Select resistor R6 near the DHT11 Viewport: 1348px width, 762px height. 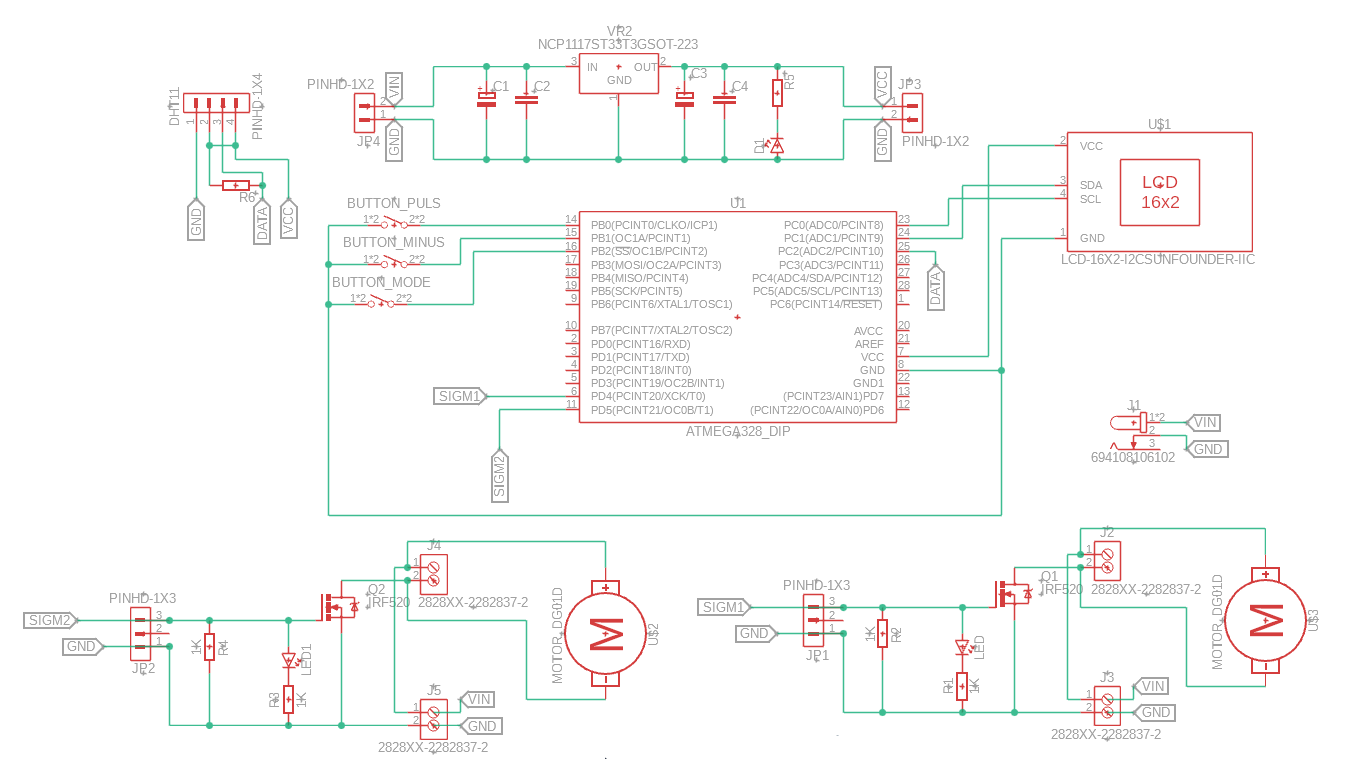pos(236,185)
